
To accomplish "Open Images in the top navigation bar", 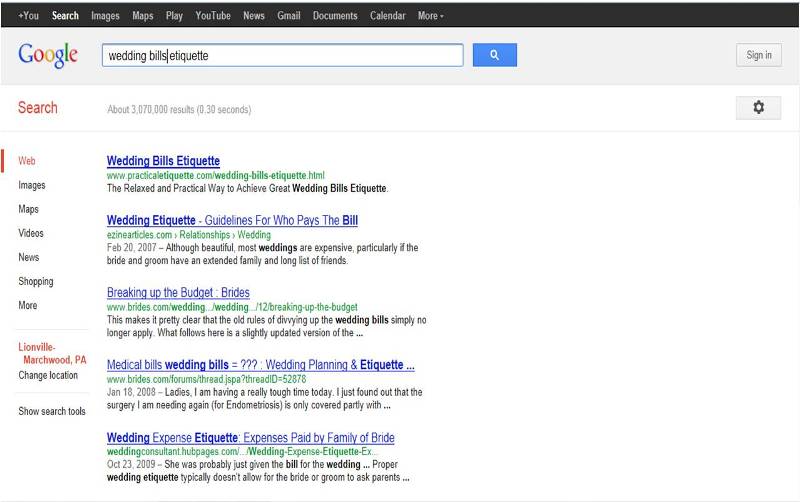I will pos(105,16).
